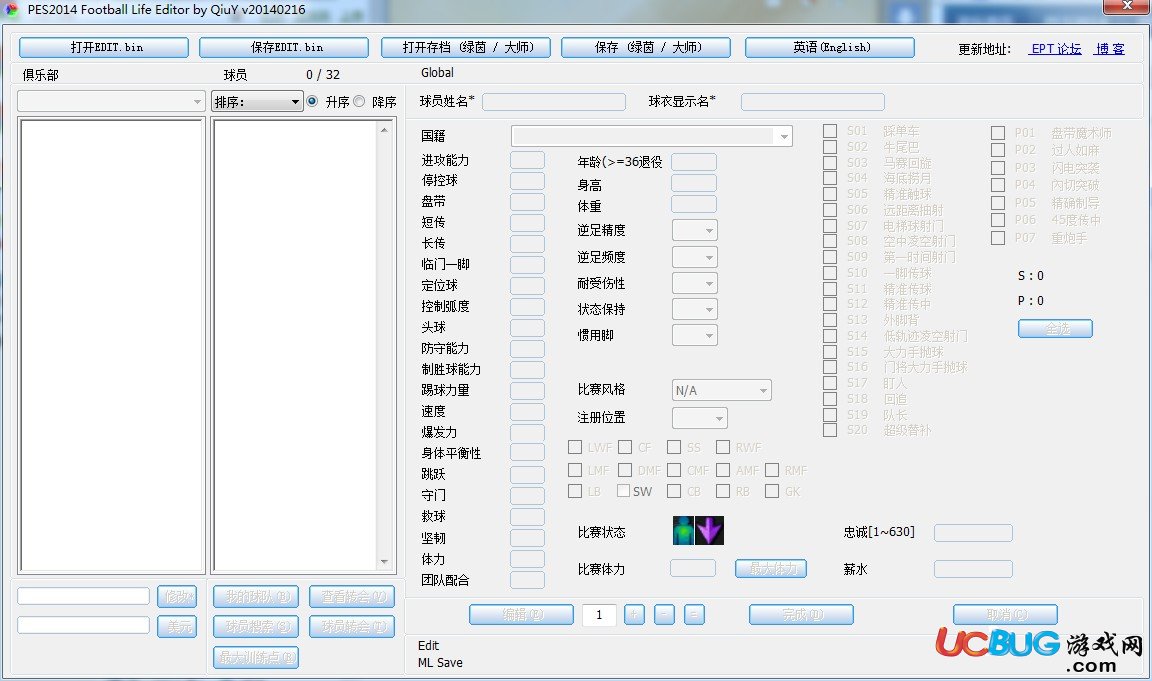Click the 全选 select-all button
The width and height of the screenshot is (1152, 681).
tap(1056, 328)
